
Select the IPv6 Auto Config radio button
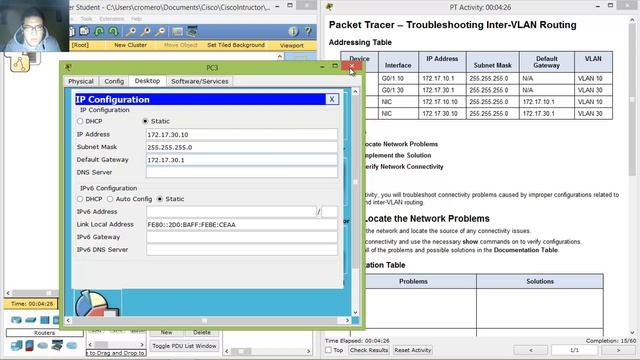[x=110, y=199]
